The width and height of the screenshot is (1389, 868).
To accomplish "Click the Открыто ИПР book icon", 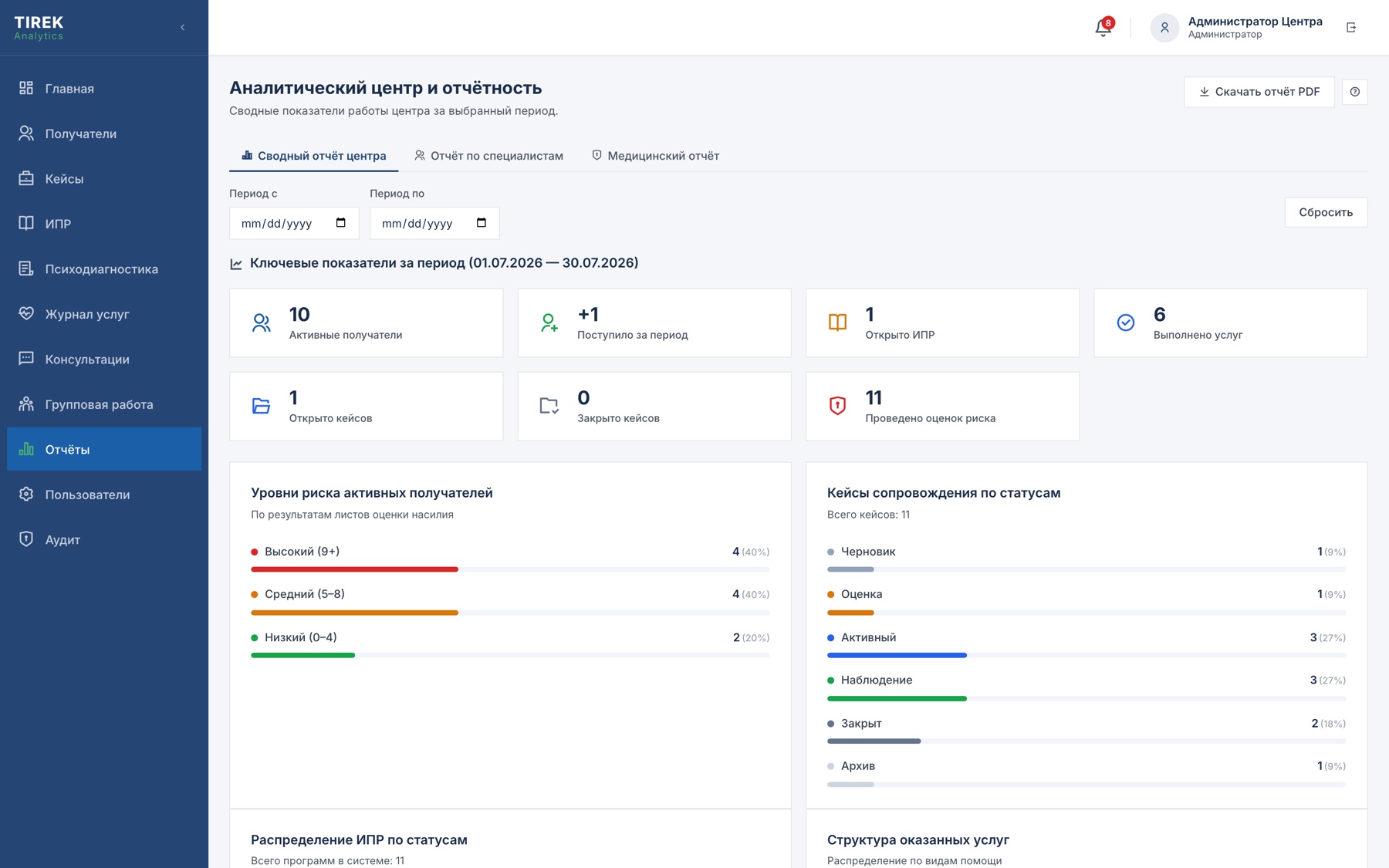I will (837, 323).
